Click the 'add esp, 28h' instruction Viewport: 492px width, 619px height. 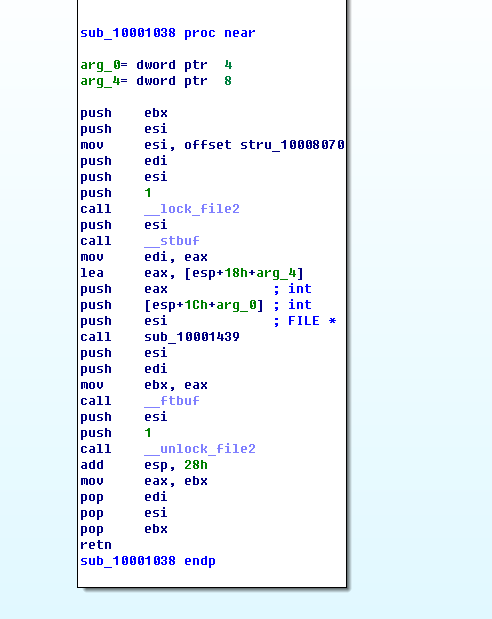click(144, 465)
